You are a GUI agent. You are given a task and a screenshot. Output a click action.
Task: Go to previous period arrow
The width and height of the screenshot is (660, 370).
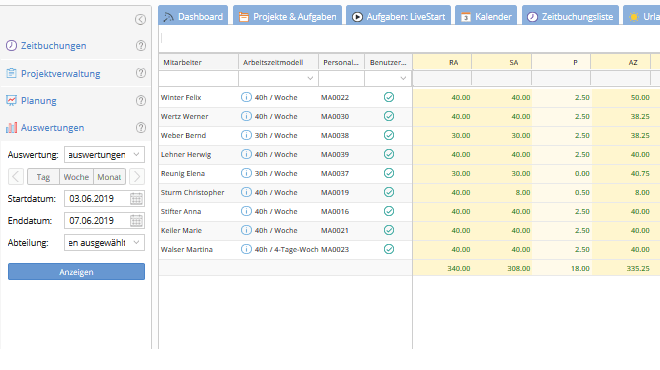[16, 177]
